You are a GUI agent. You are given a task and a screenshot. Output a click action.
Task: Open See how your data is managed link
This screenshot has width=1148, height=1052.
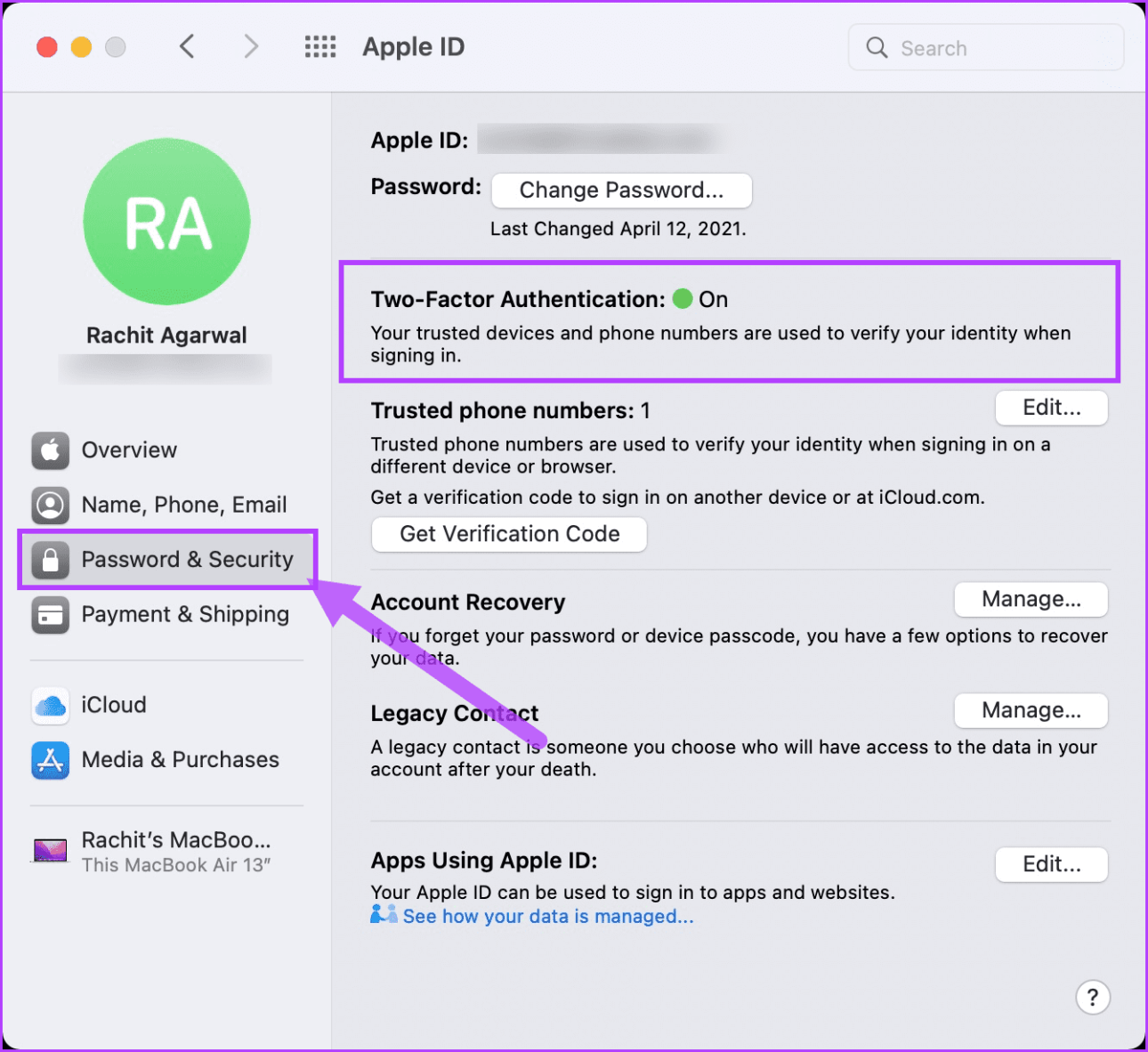[x=547, y=917]
